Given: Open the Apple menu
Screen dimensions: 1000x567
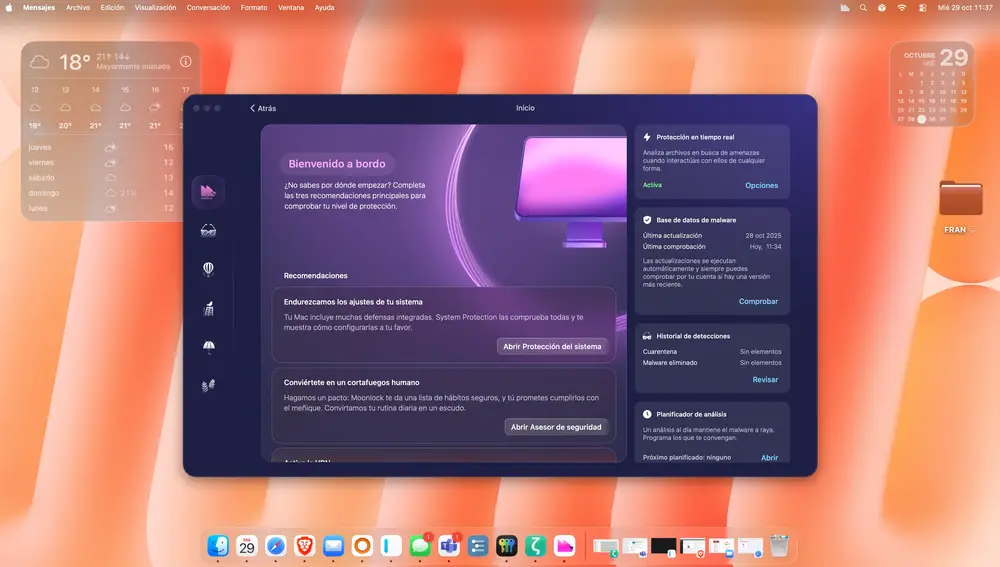Looking at the screenshot, I should pyautogui.click(x=9, y=8).
